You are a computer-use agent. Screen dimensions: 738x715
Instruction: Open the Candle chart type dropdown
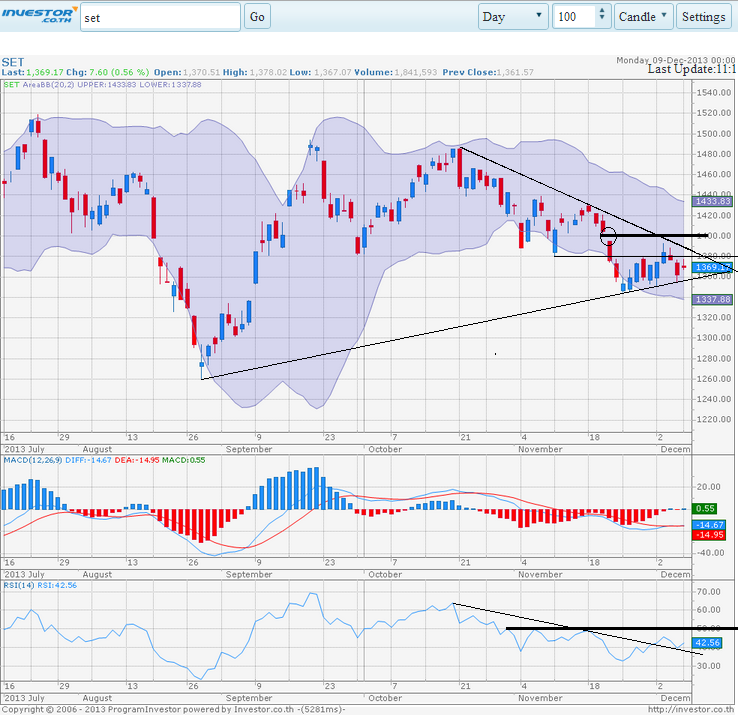(x=643, y=16)
